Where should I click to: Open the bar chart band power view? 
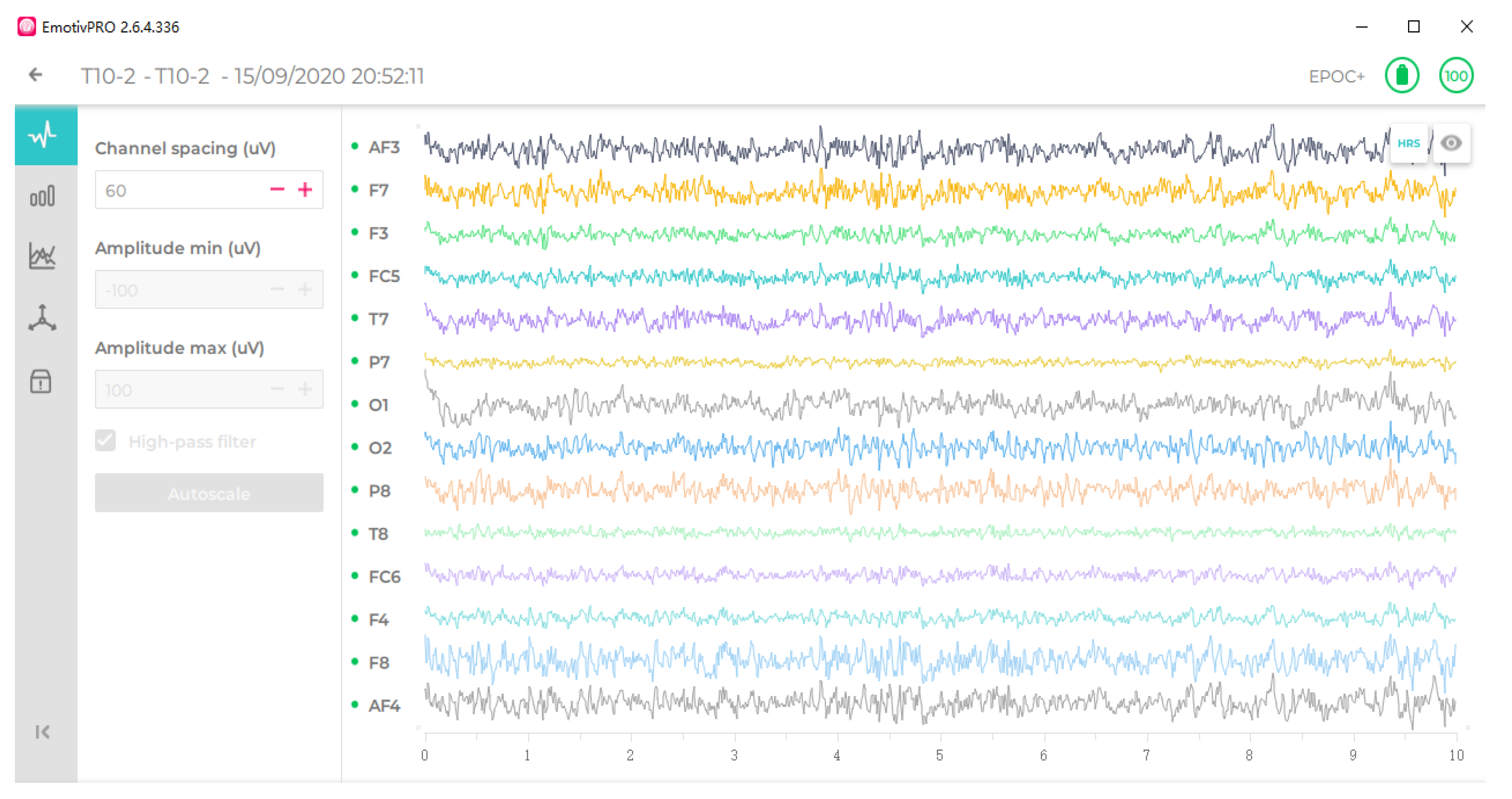43,197
